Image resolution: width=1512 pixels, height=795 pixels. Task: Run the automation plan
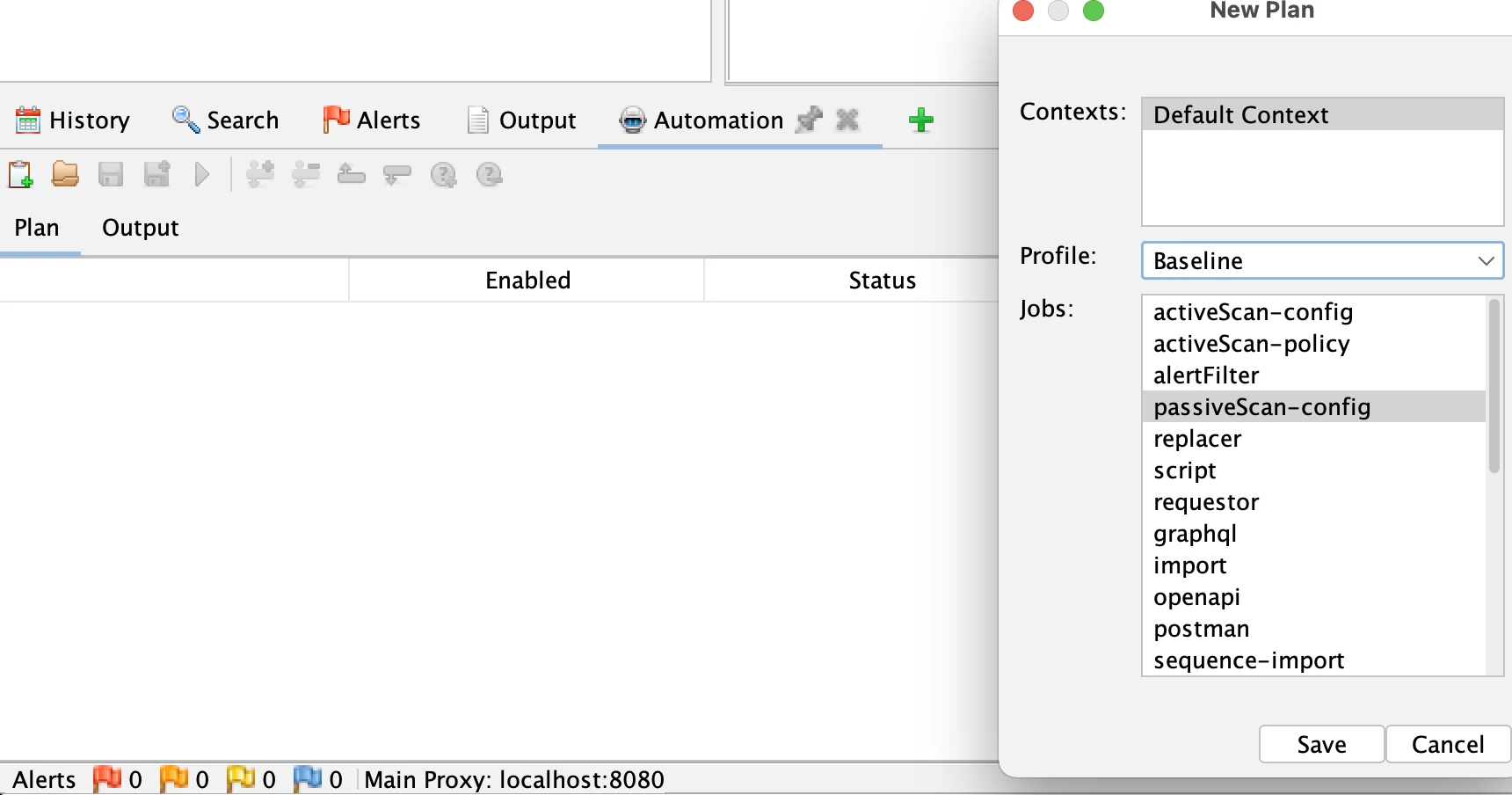(x=201, y=174)
